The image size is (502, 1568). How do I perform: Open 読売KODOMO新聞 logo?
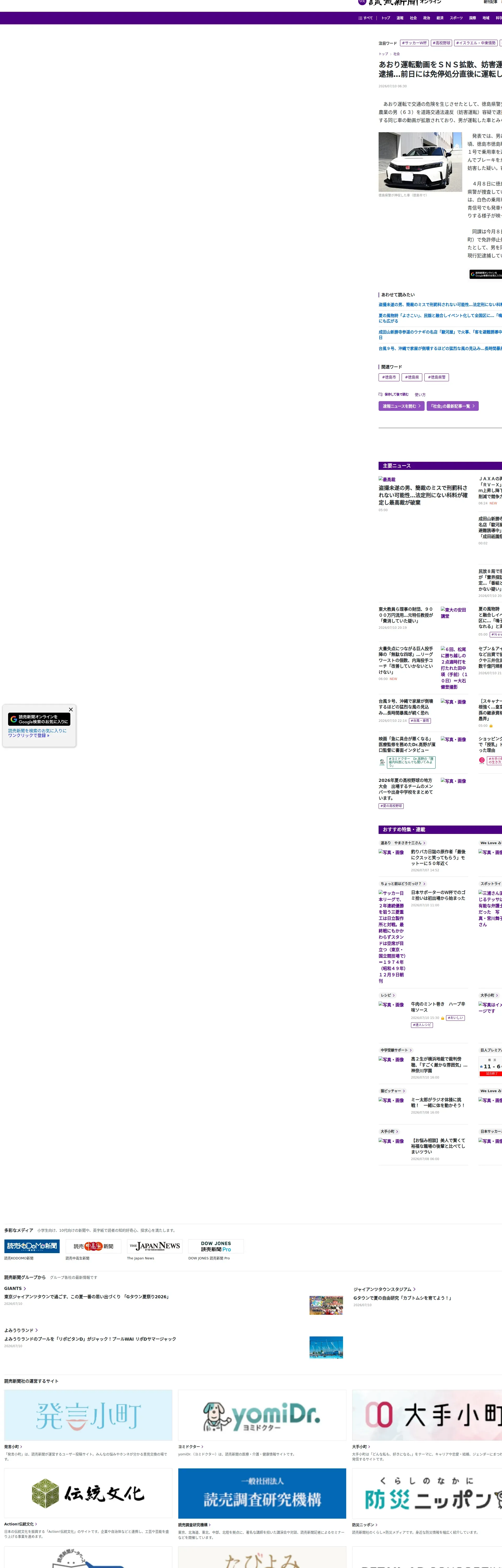tap(32, 1246)
